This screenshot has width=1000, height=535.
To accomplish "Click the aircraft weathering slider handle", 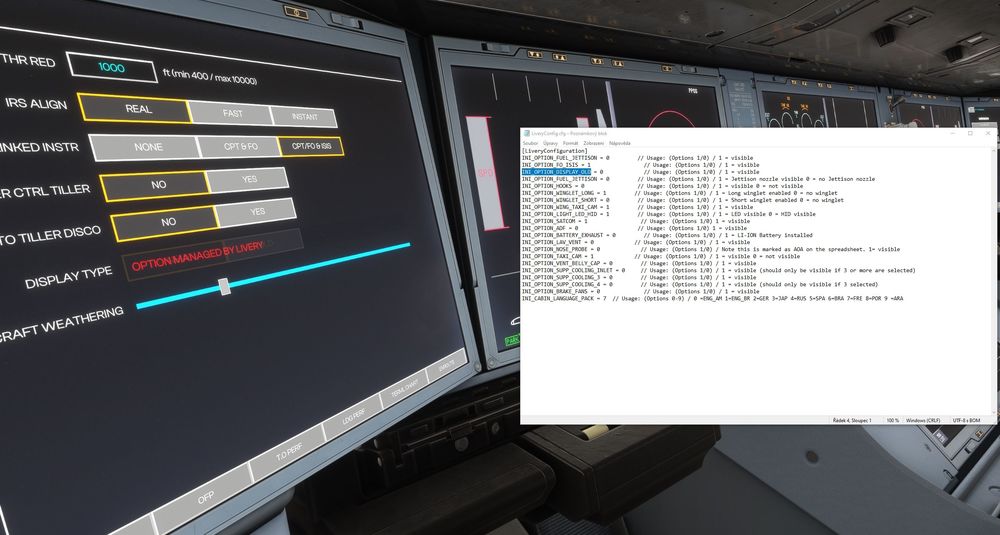I will (224, 286).
